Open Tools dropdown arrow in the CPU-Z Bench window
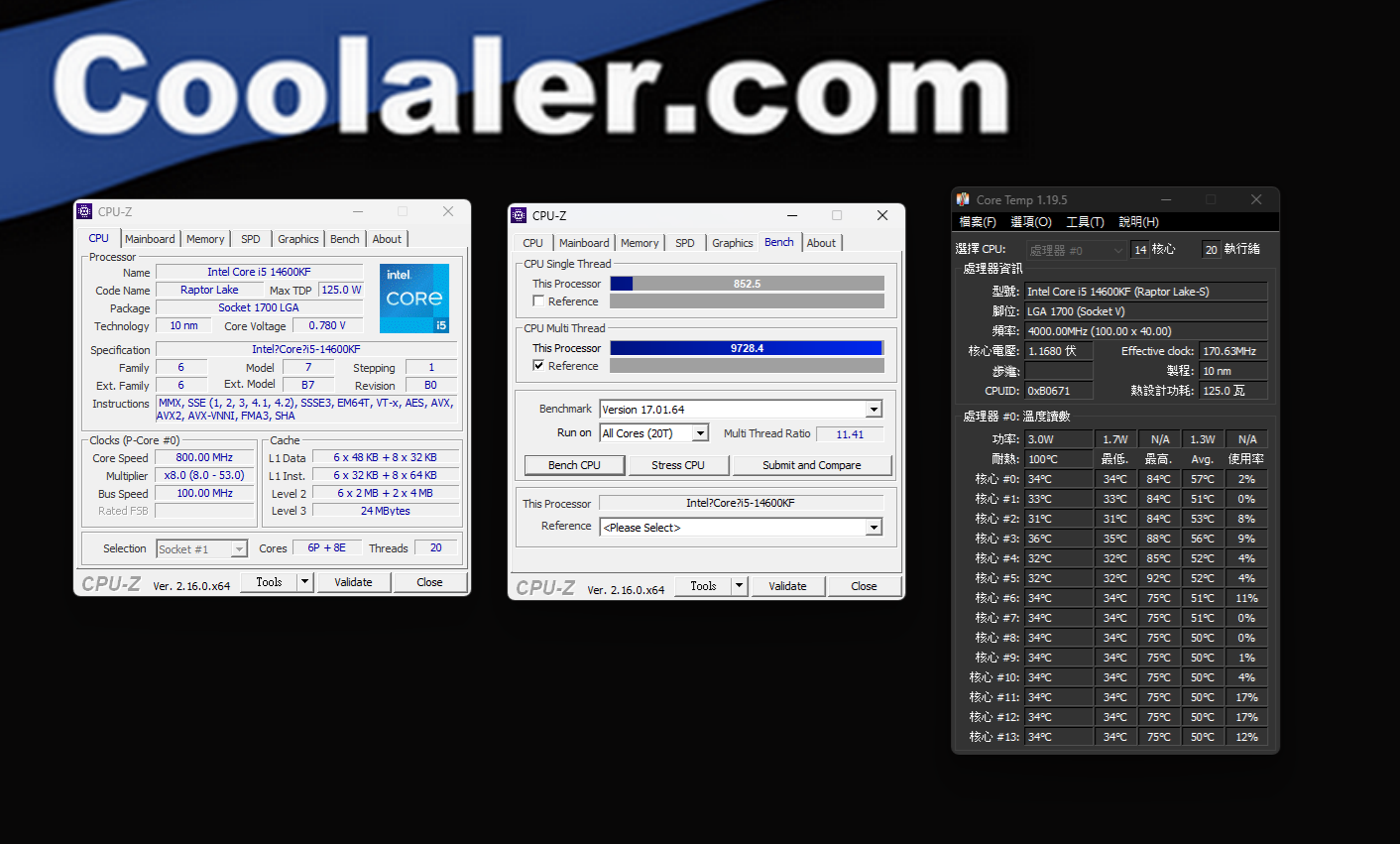This screenshot has height=844, width=1400. 739,586
